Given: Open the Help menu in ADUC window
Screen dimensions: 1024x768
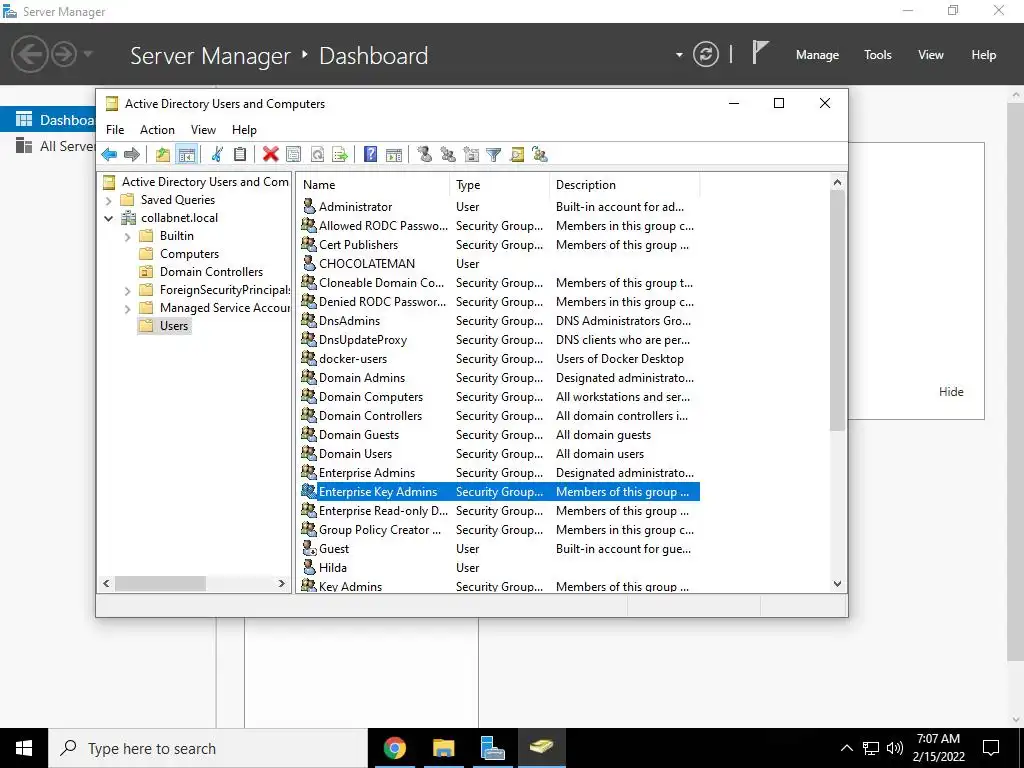Looking at the screenshot, I should pos(244,130).
